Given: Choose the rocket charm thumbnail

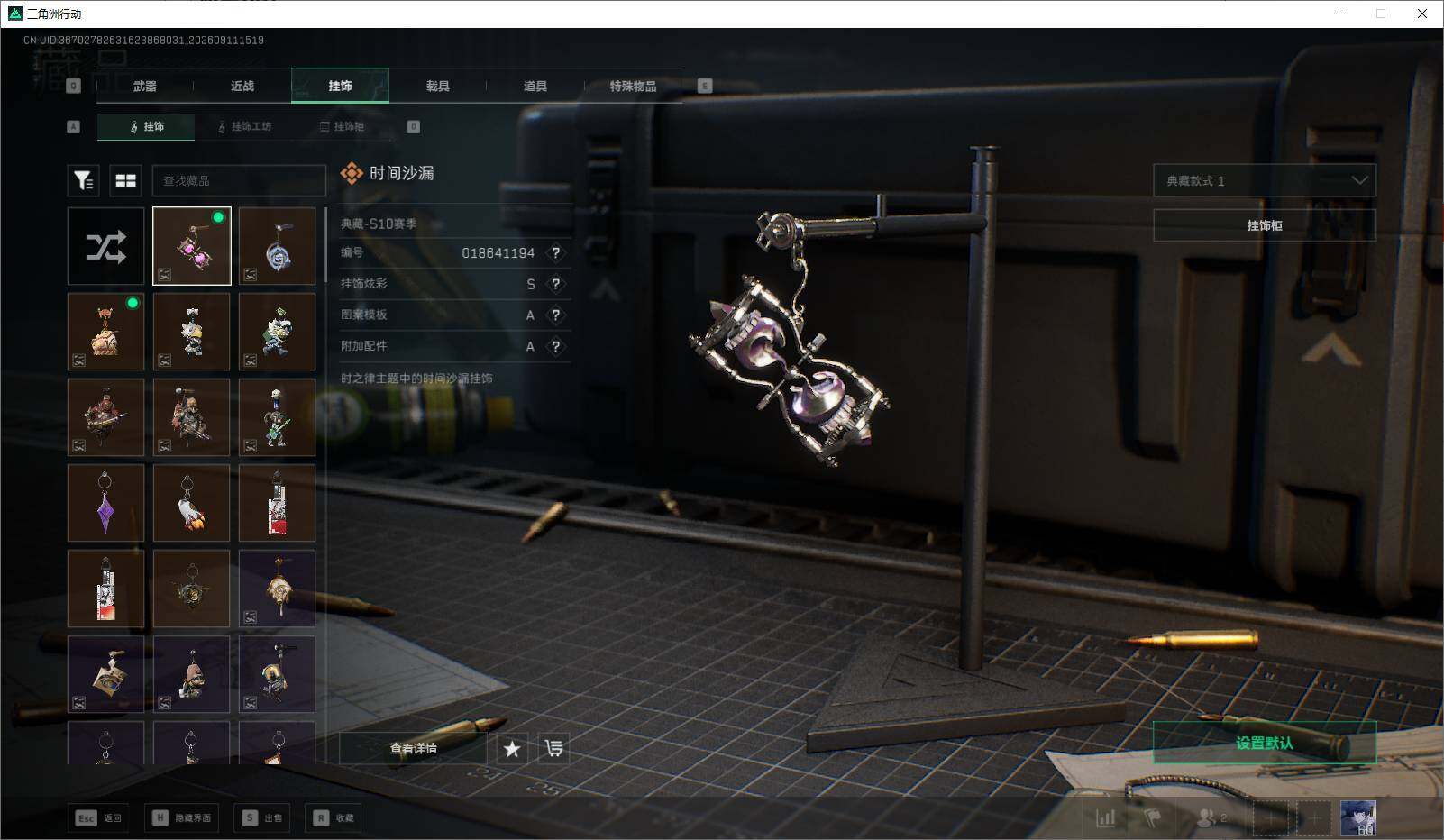Looking at the screenshot, I should (192, 503).
